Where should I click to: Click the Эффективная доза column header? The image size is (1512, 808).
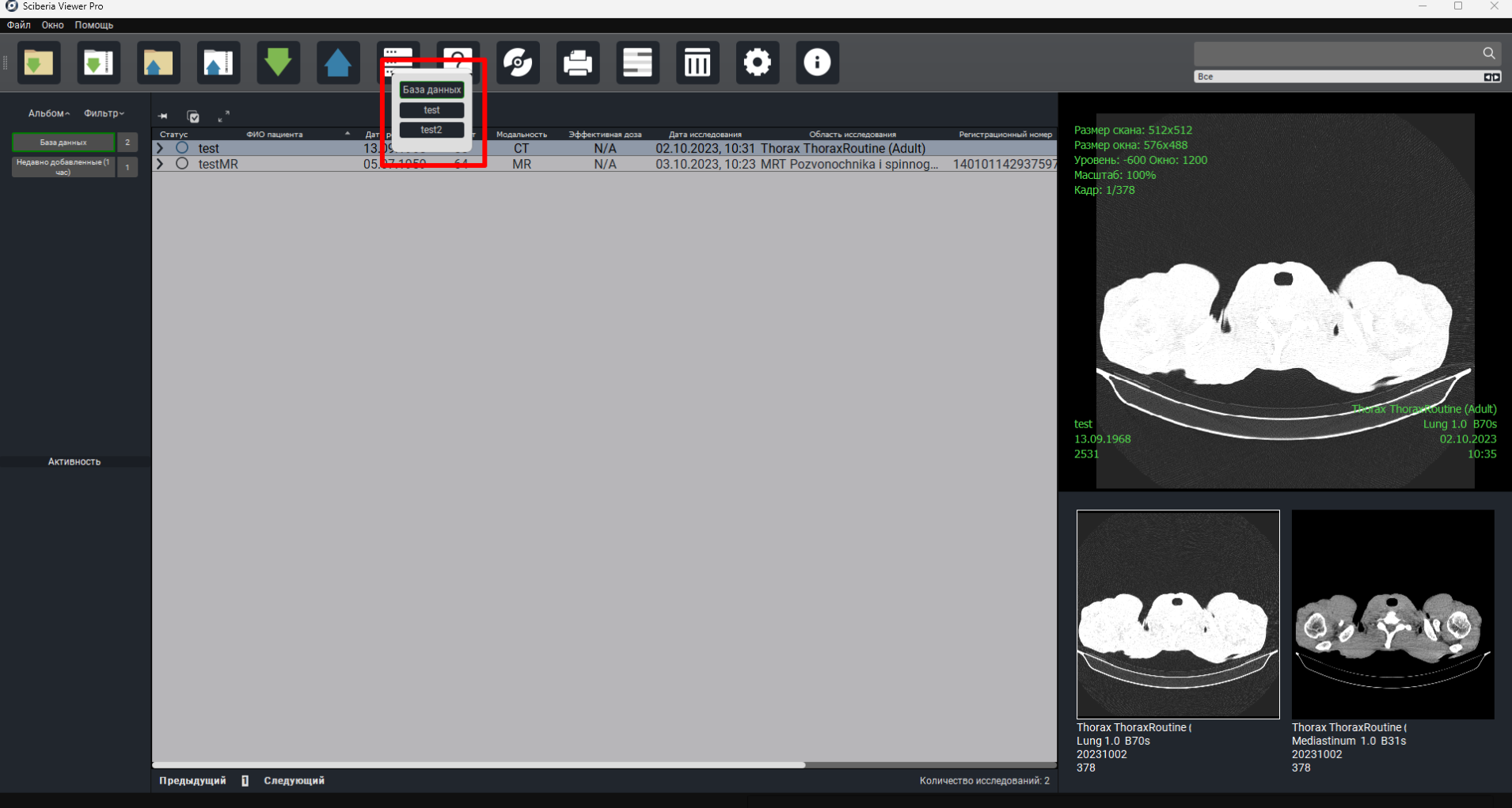[x=605, y=135]
